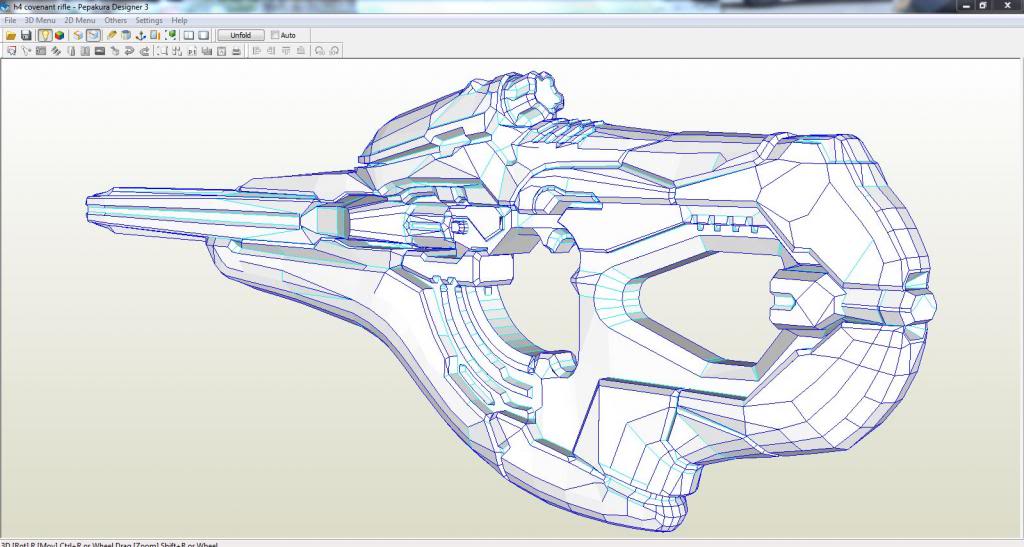Enable the Auto checkbox
Viewport: 1024px width, 547px height.
pyautogui.click(x=275, y=35)
